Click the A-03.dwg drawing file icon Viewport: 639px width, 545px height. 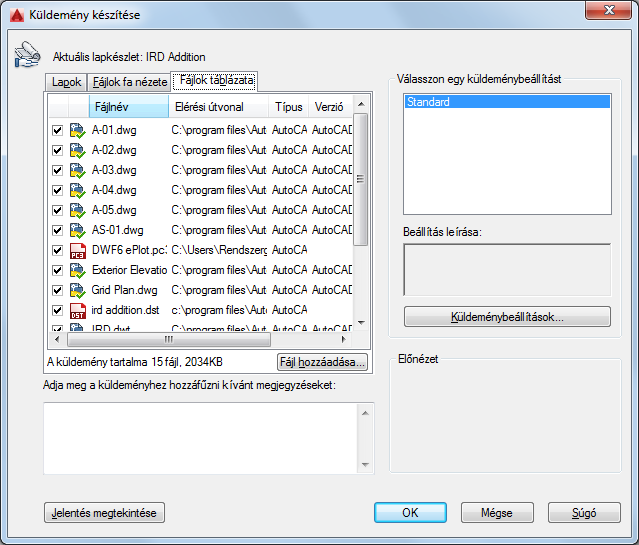(77, 170)
